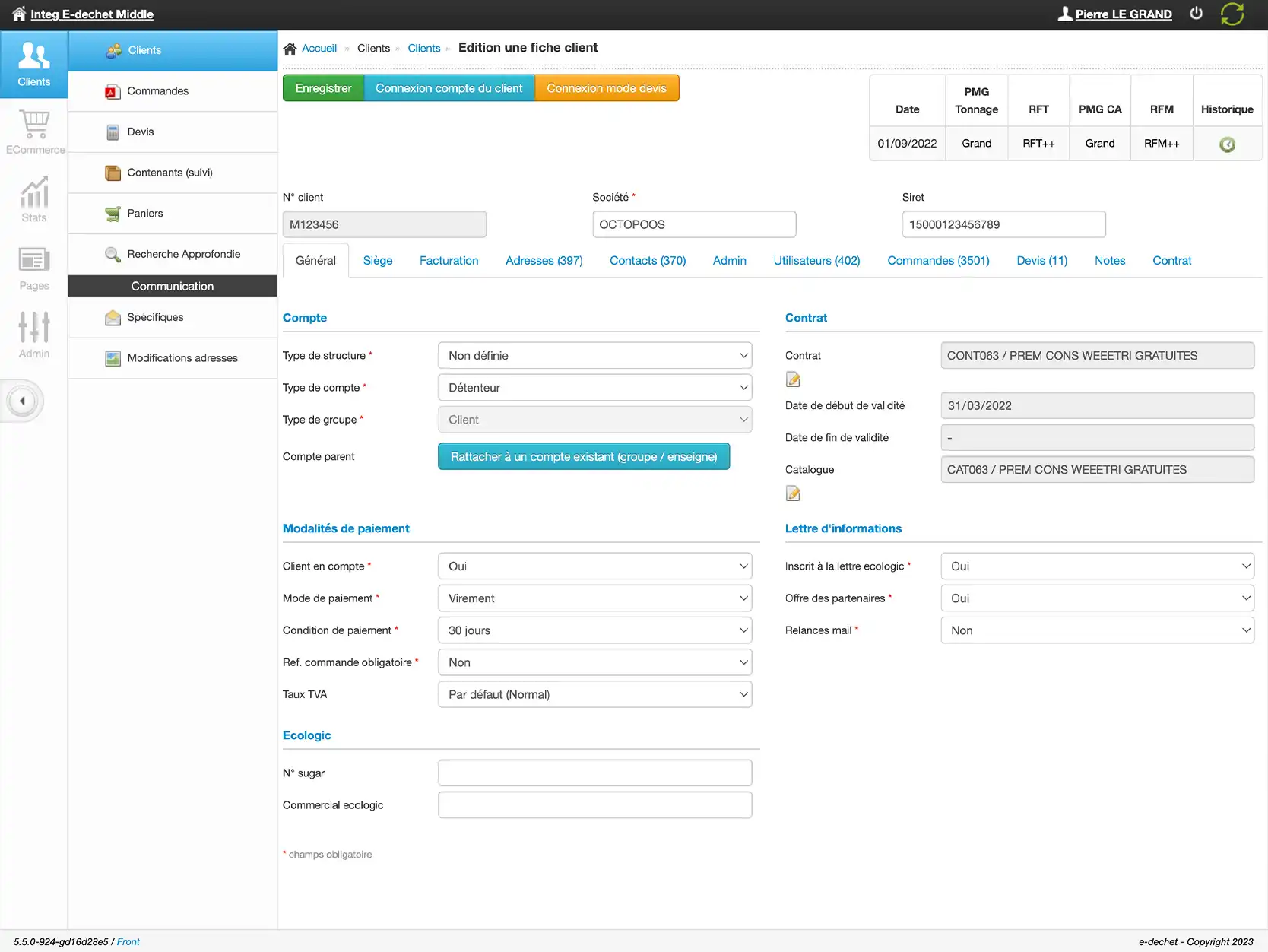Open the Devis (11) tab
This screenshot has height=952, width=1268.
click(1041, 260)
